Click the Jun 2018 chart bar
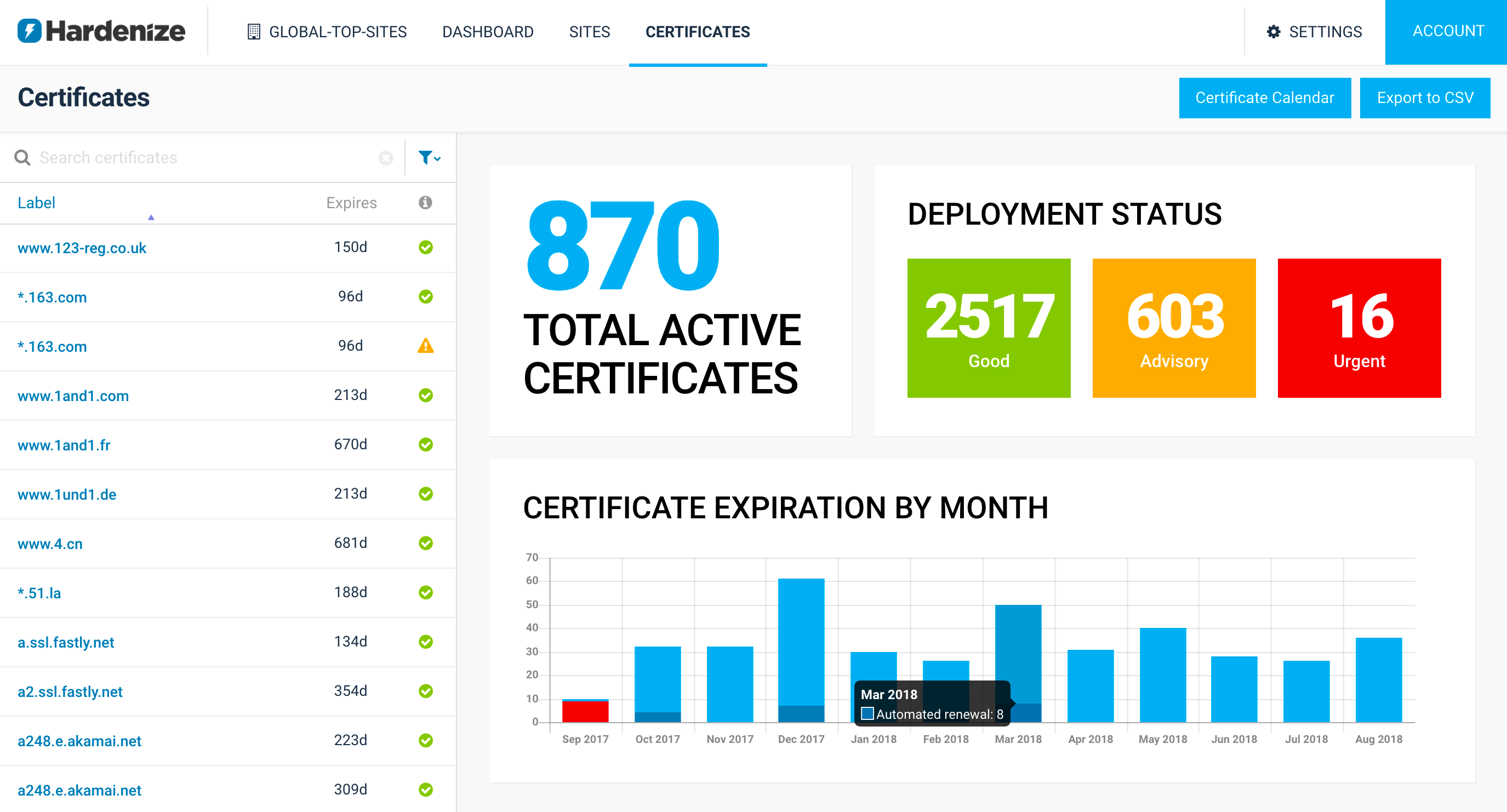Viewport: 1507px width, 812px height. (x=1234, y=689)
